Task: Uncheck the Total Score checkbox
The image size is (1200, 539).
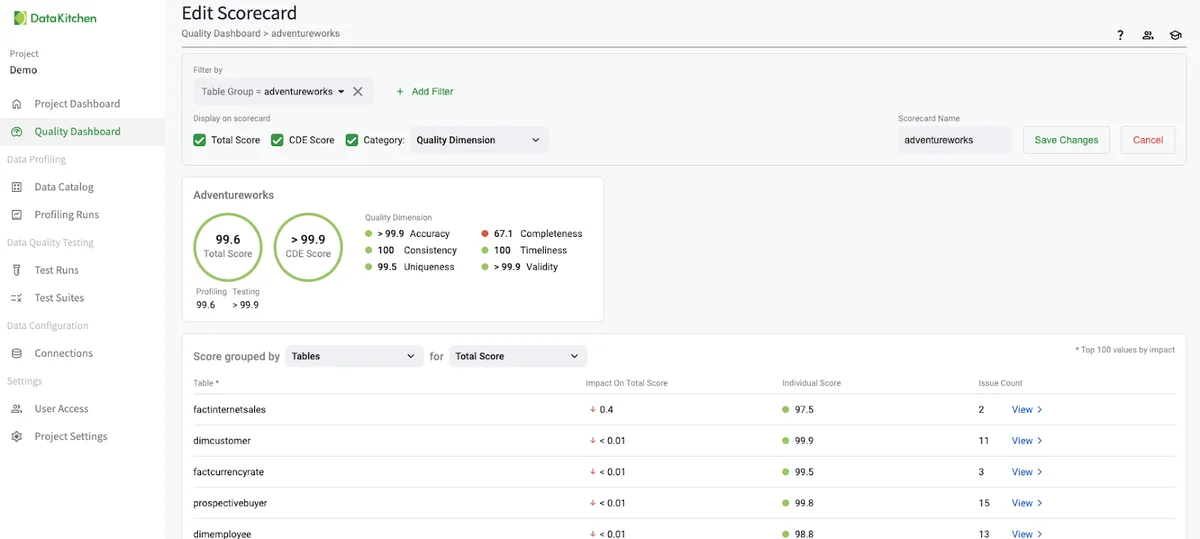Action: point(200,140)
